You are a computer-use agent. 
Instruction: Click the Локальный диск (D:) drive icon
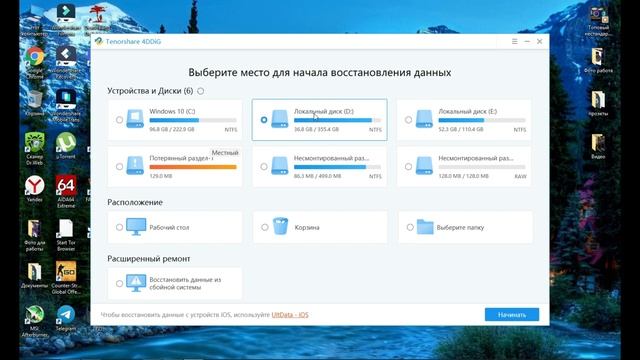pyautogui.click(x=280, y=119)
